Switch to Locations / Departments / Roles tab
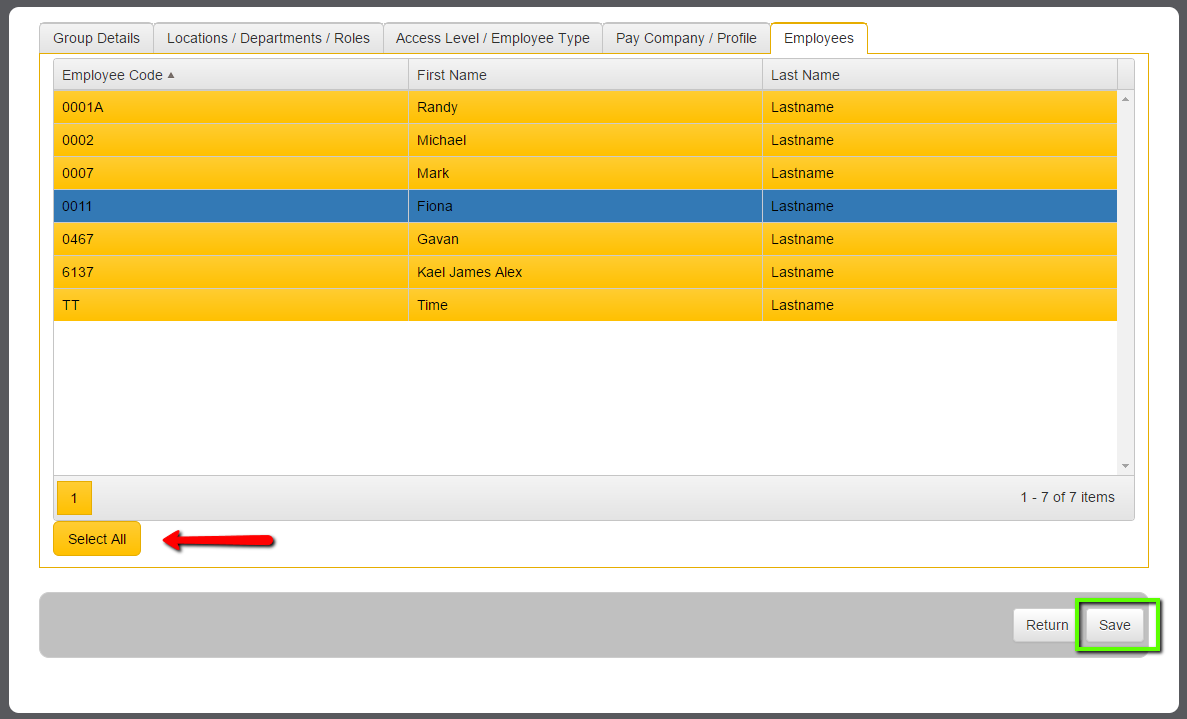Screen dimensions: 1187x719 click(268, 39)
